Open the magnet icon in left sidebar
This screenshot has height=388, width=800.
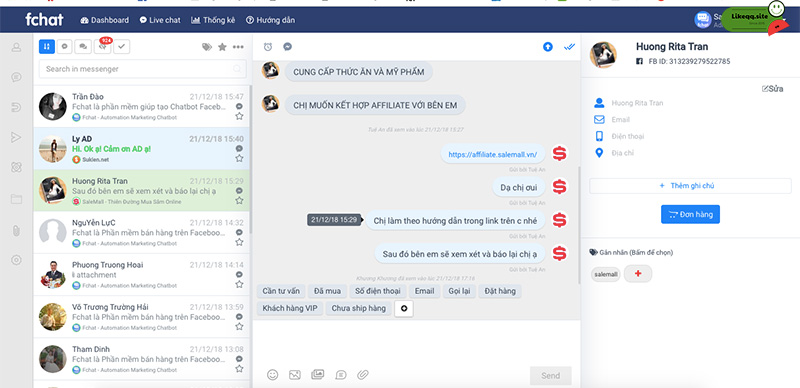coord(16,107)
